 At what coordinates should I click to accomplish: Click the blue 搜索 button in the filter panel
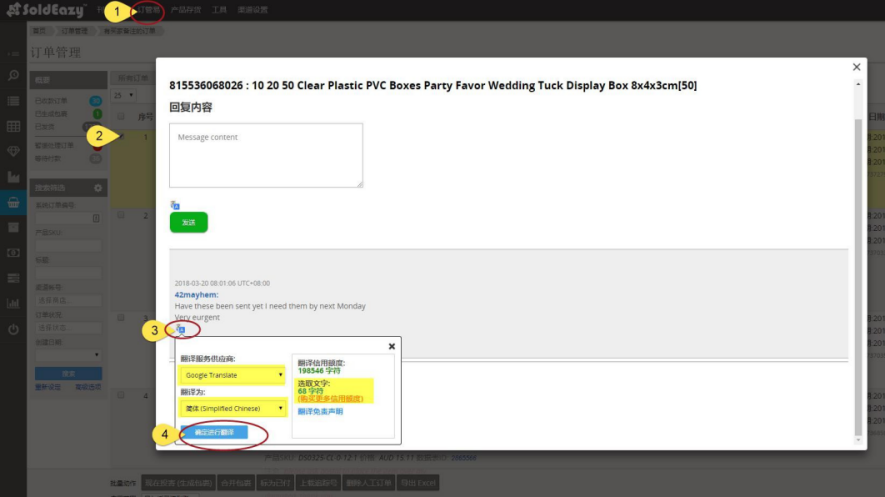68,373
